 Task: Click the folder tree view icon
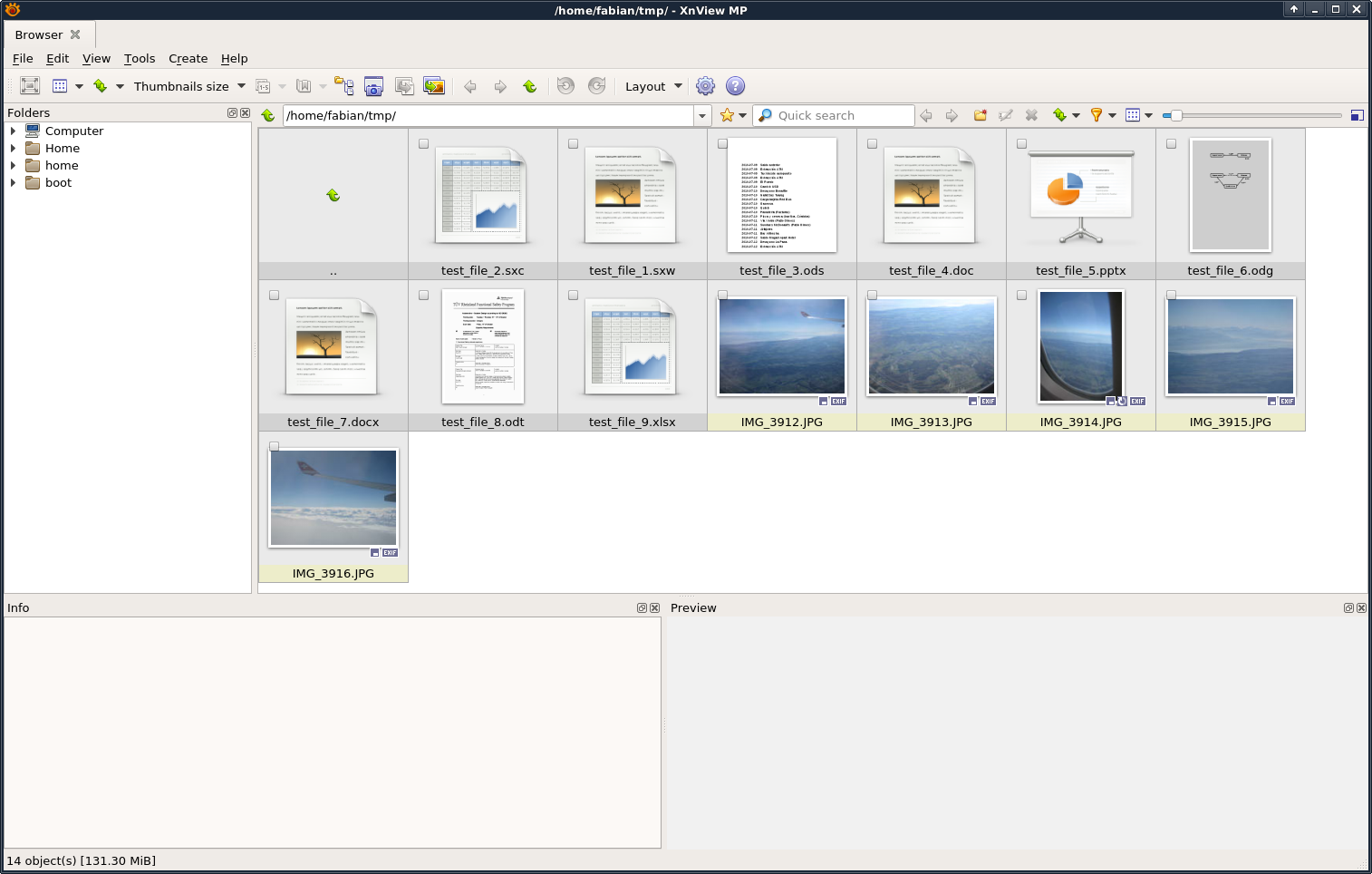(343, 86)
